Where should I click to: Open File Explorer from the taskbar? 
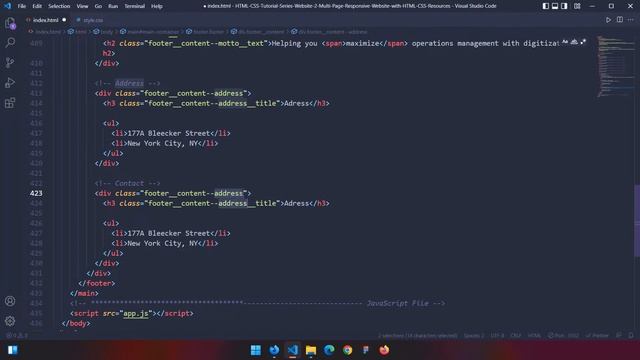pos(311,350)
